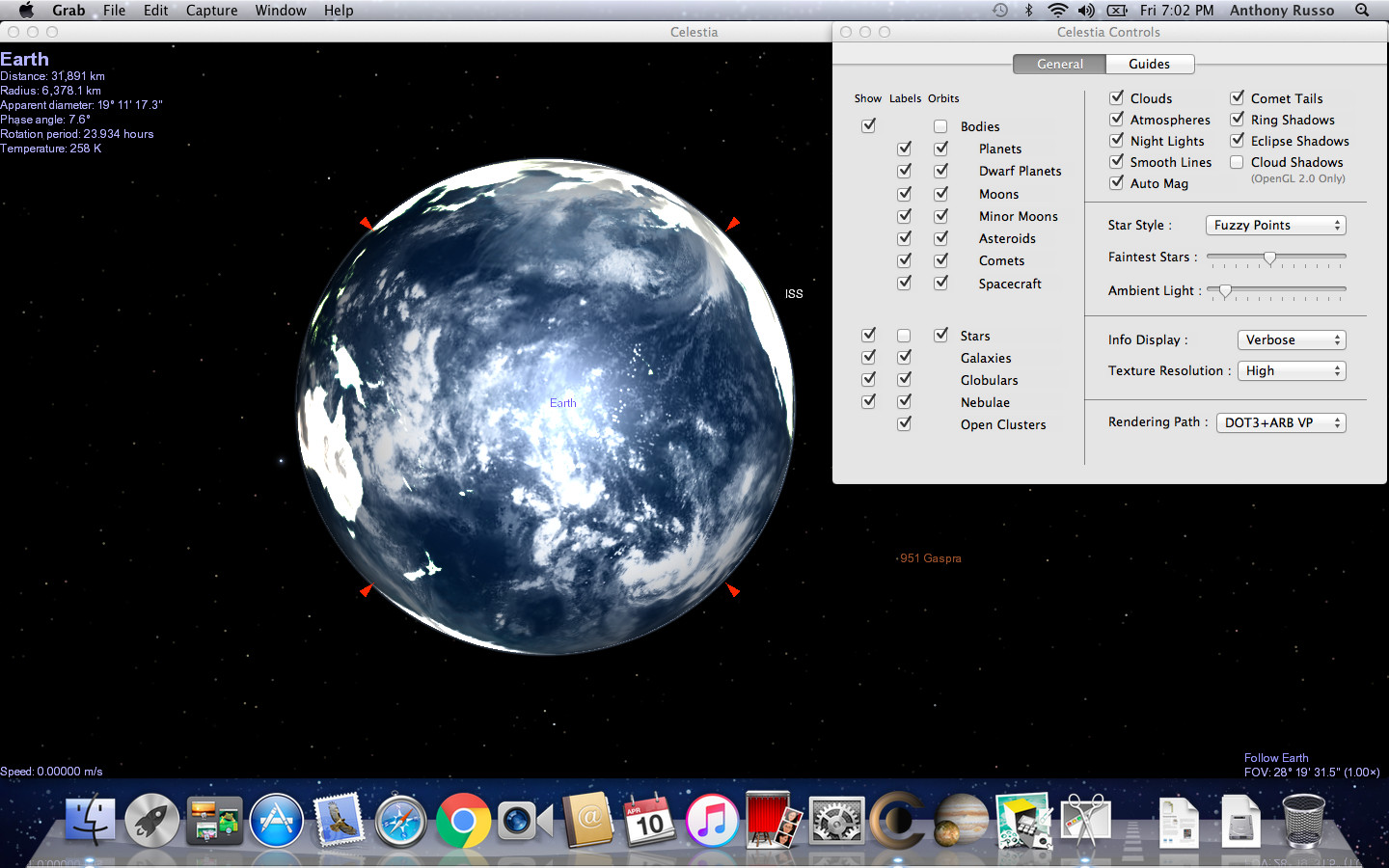Turn off Night Lights

point(1116,140)
